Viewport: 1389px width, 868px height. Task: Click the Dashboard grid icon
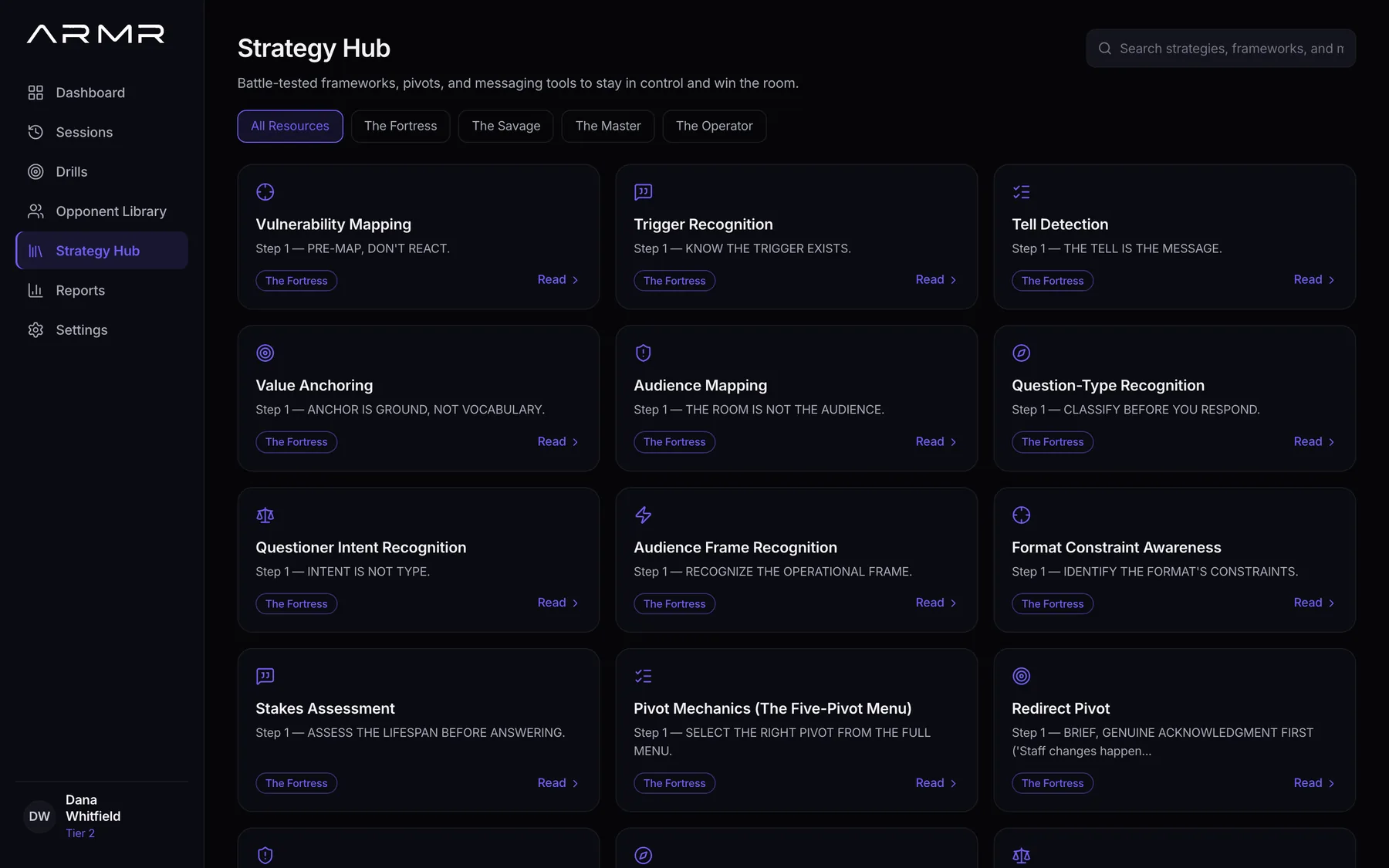[x=35, y=93]
